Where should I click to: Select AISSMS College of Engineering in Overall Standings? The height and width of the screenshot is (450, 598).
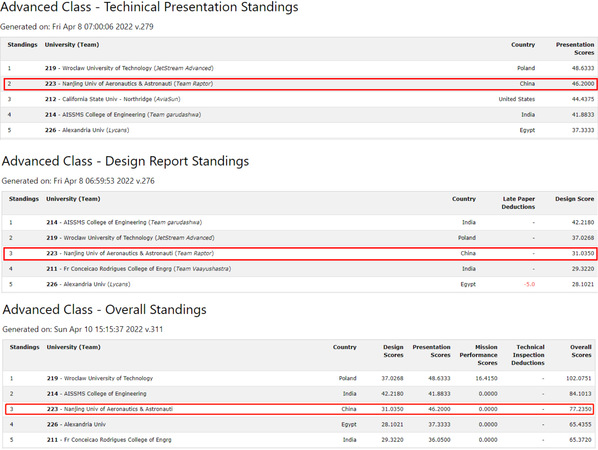click(x=96, y=394)
